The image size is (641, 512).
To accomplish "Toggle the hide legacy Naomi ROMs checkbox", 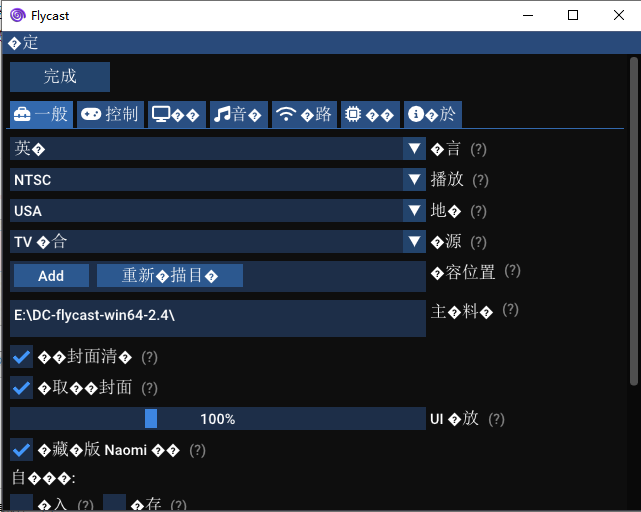I will 21,450.
